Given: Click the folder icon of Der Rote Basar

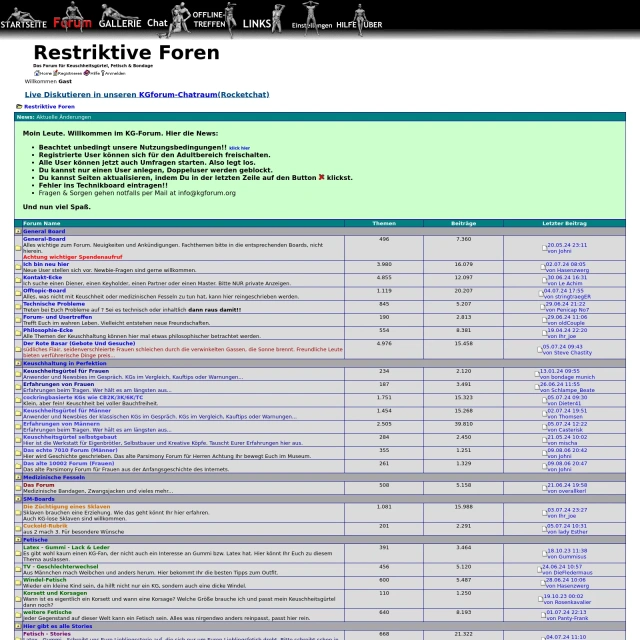Looking at the screenshot, I should point(18,349).
